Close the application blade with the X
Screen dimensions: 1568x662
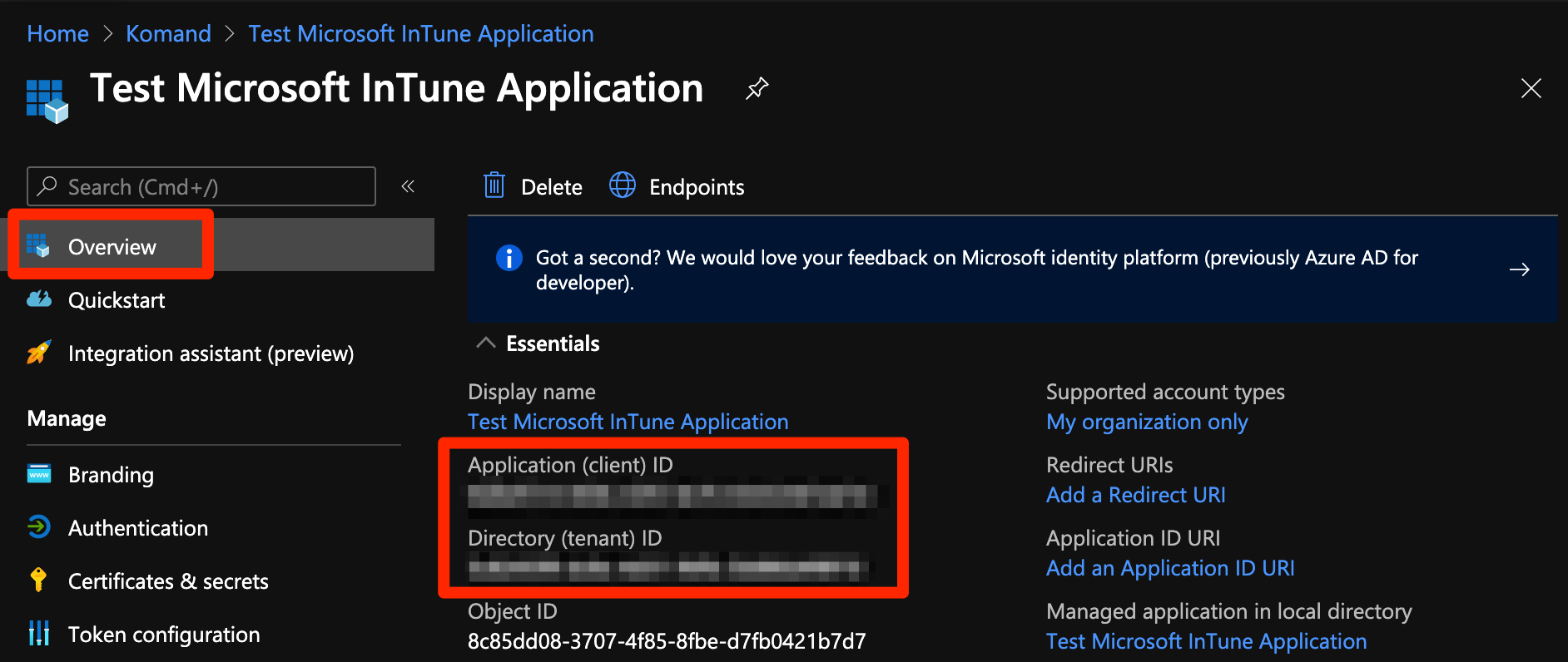pyautogui.click(x=1531, y=88)
